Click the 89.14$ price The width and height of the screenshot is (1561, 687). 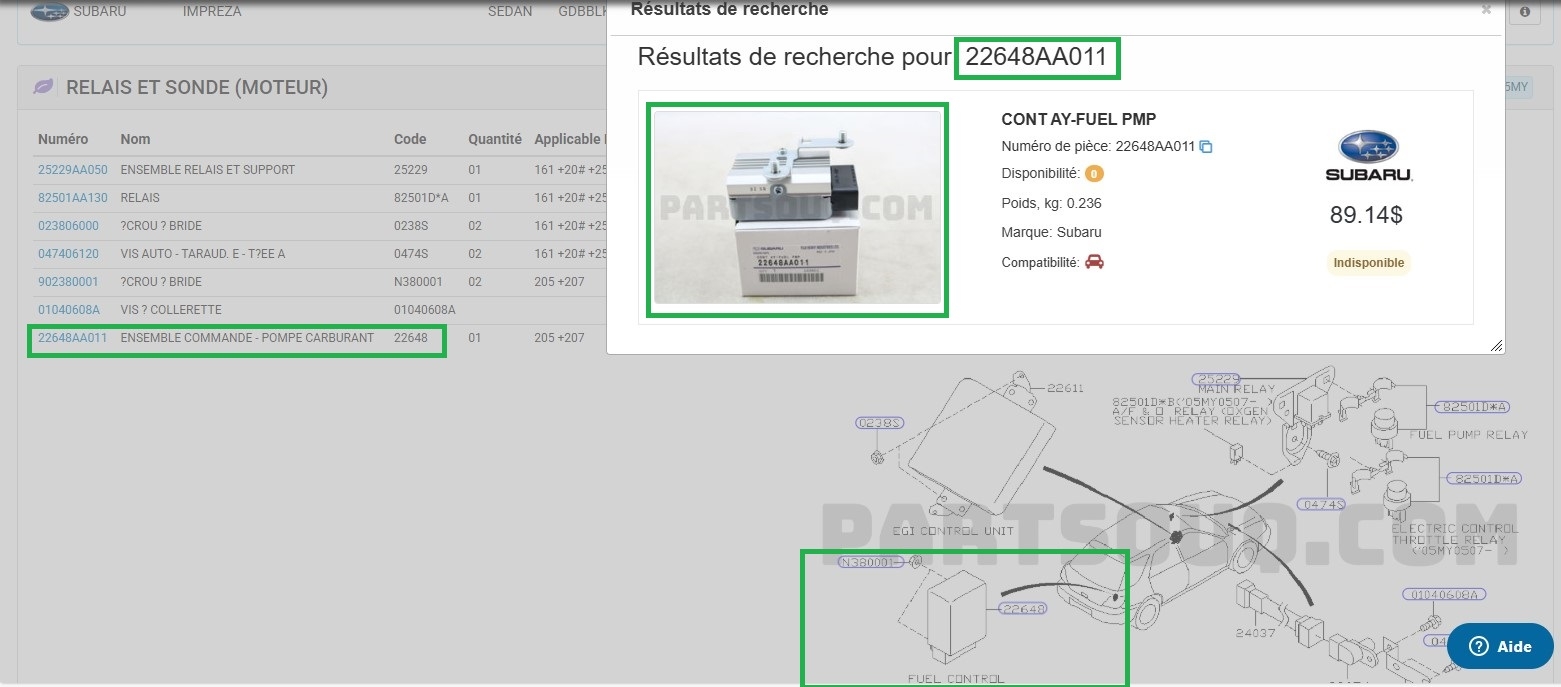pos(1368,215)
